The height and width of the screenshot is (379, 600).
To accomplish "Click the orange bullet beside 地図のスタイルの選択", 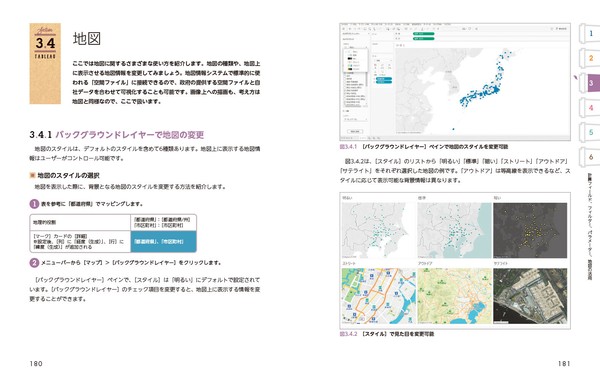I will pos(33,175).
